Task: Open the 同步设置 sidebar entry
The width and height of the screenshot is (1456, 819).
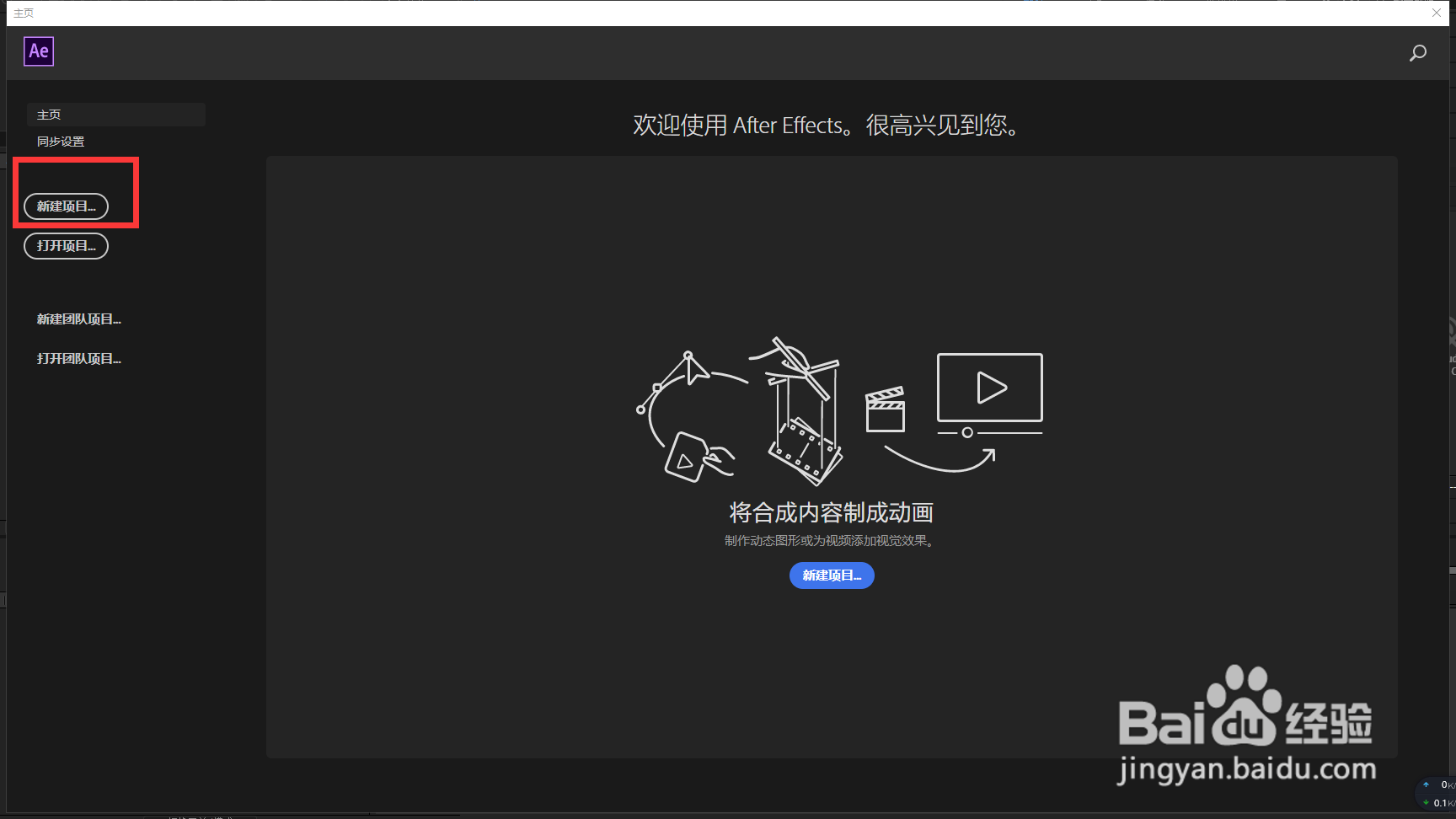Action: (x=60, y=141)
